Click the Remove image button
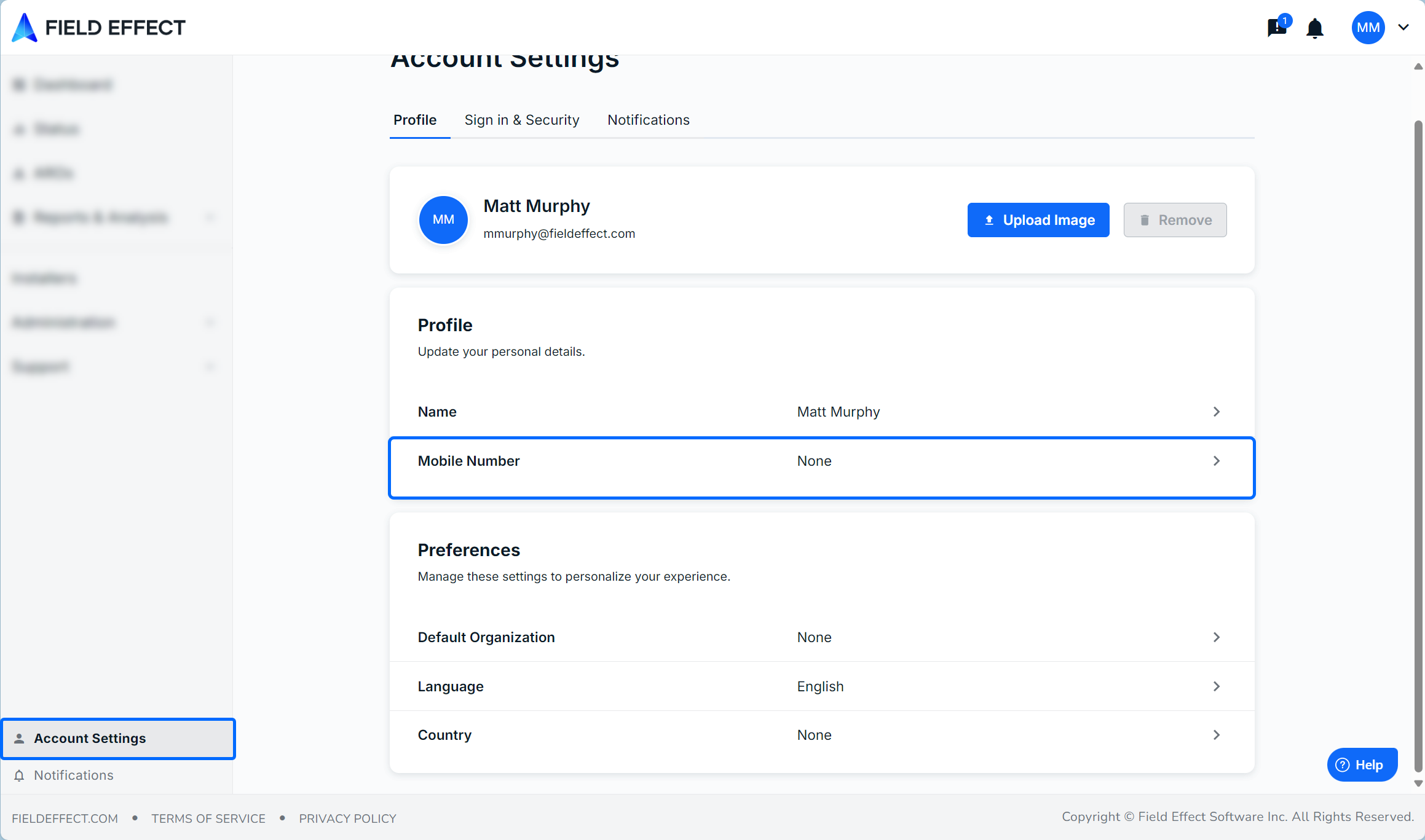Image resolution: width=1425 pixels, height=840 pixels. (x=1175, y=220)
